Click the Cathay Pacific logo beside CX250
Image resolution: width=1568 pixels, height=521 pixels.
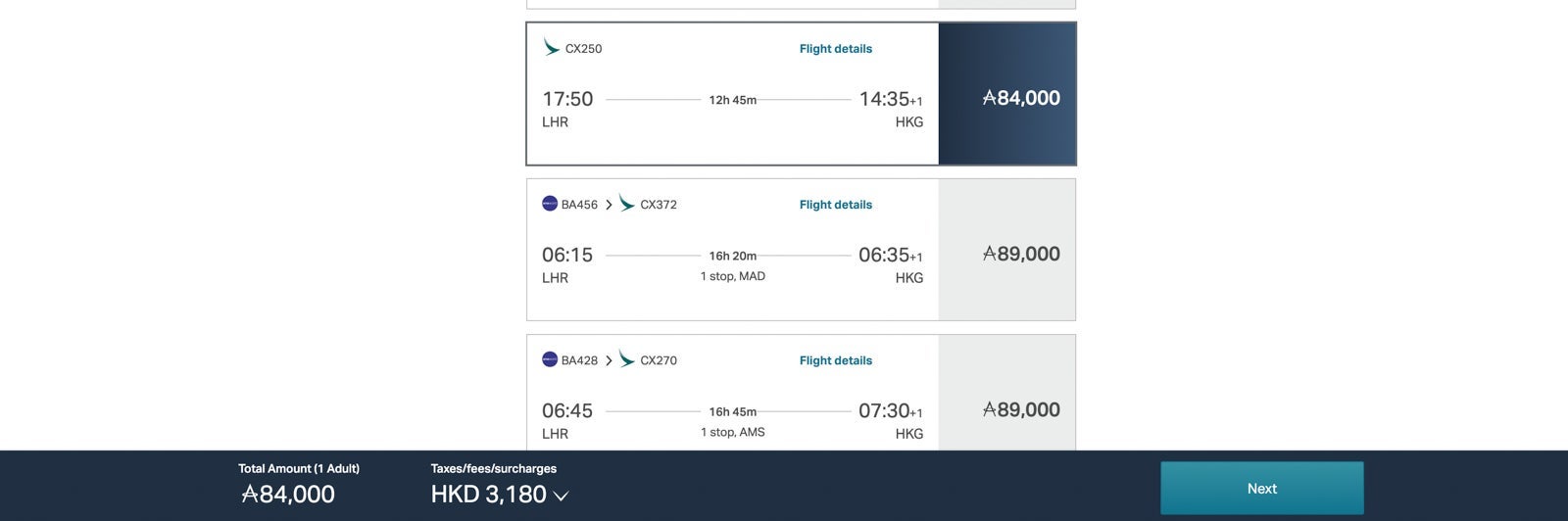(x=552, y=47)
